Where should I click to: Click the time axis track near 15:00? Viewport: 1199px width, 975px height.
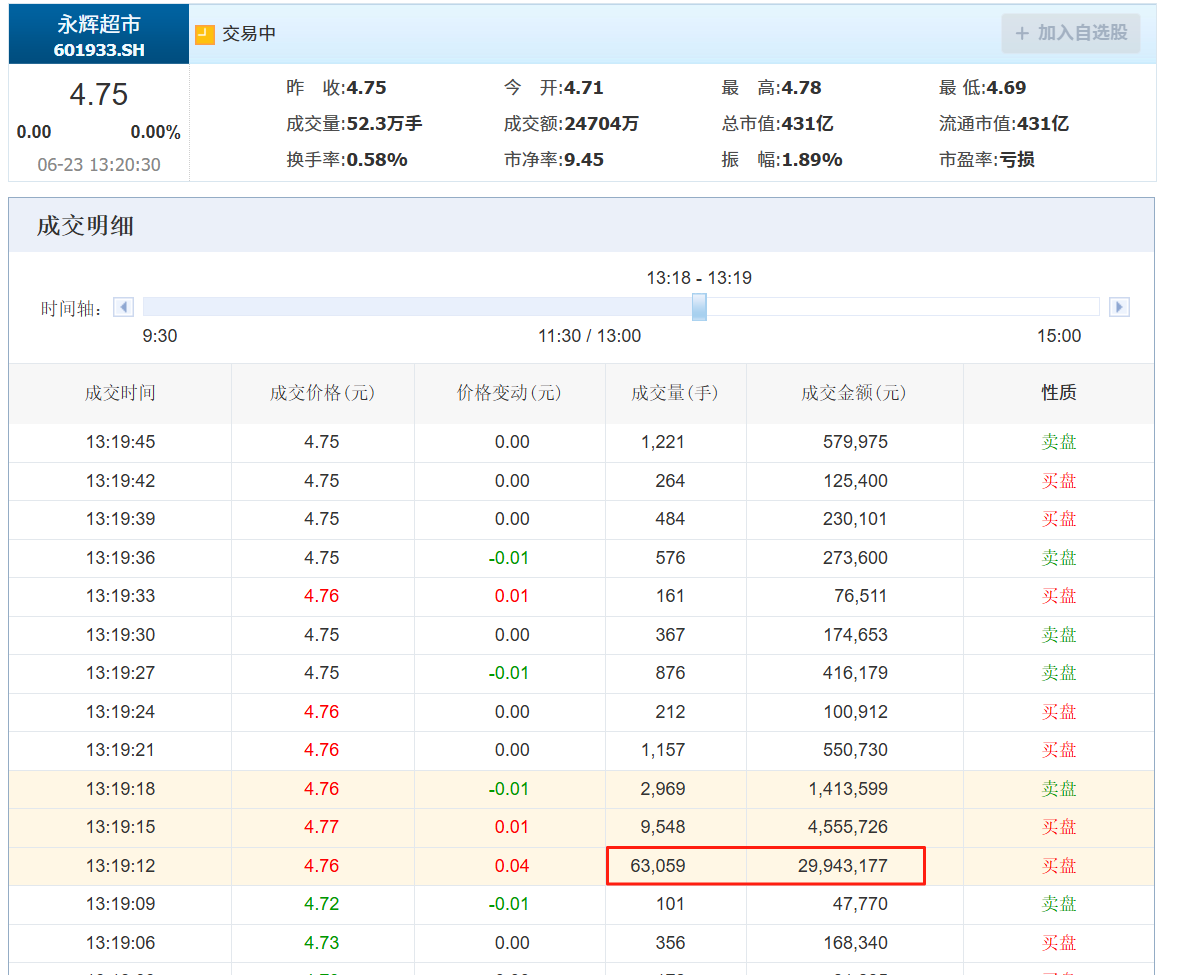pyautogui.click(x=1059, y=307)
